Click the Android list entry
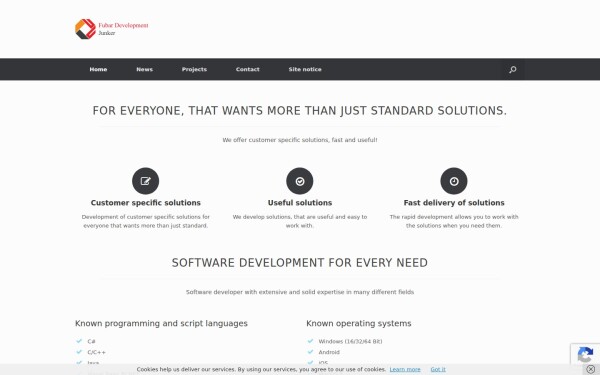The width and height of the screenshot is (600, 375). click(x=329, y=352)
